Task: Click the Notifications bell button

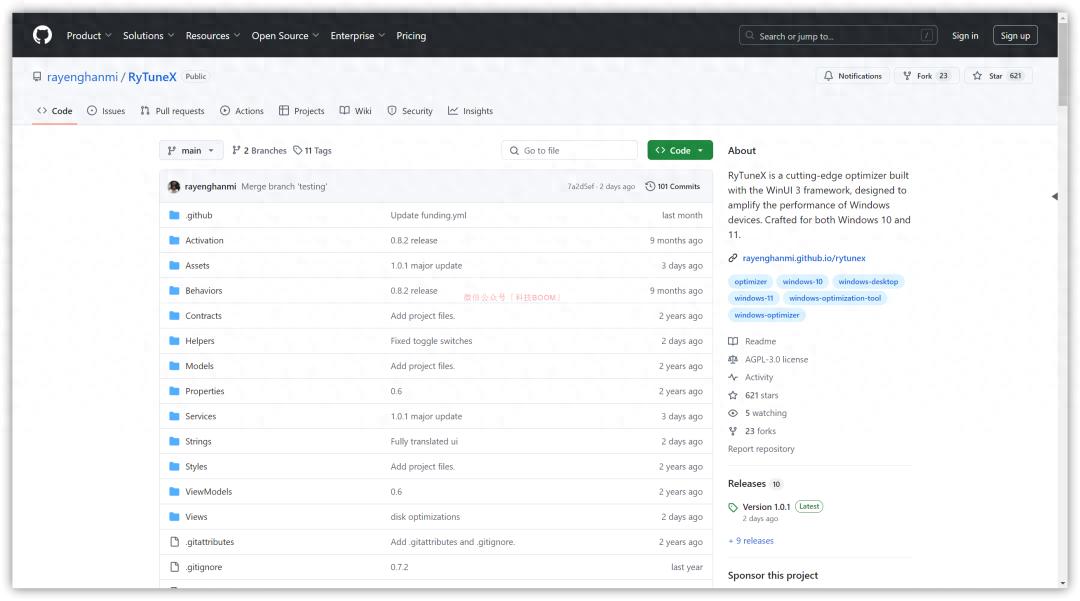Action: [852, 76]
